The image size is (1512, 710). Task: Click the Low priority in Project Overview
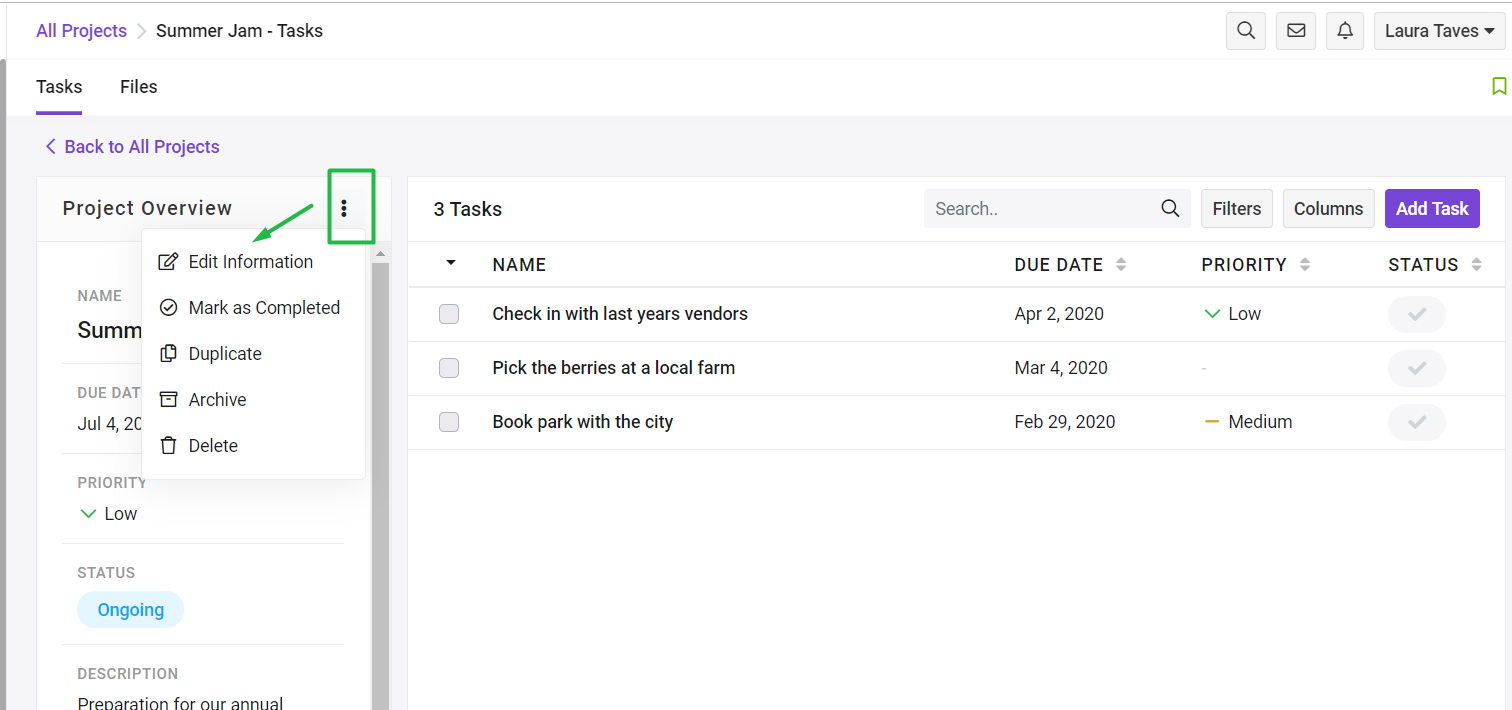coord(108,514)
